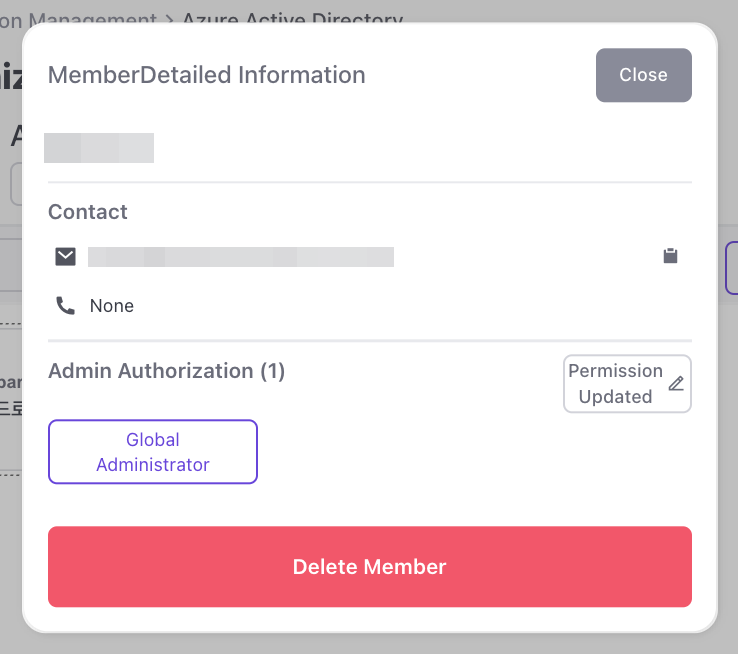Click the "Admin Authorization (1)" heading
The image size is (738, 654).
pos(167,371)
